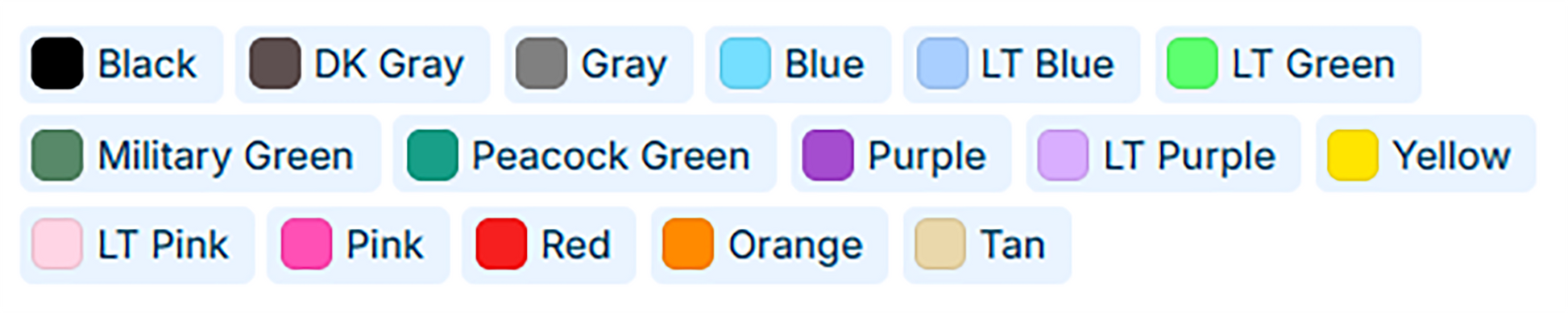Select the Tan color swatch
Screen dimensions: 1568x313
click(987, 245)
